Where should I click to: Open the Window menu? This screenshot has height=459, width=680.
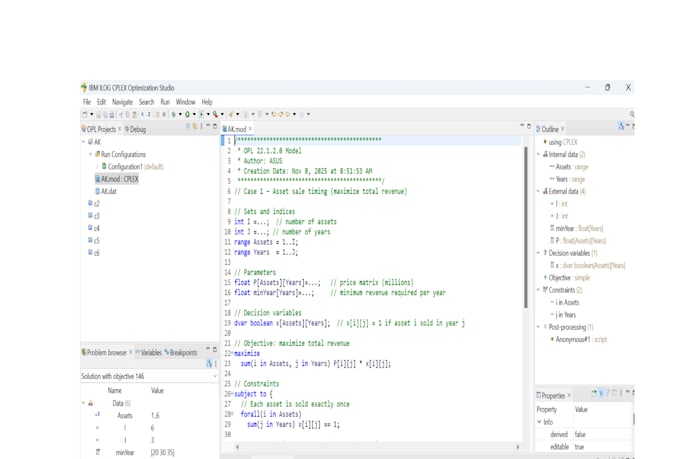coord(186,102)
